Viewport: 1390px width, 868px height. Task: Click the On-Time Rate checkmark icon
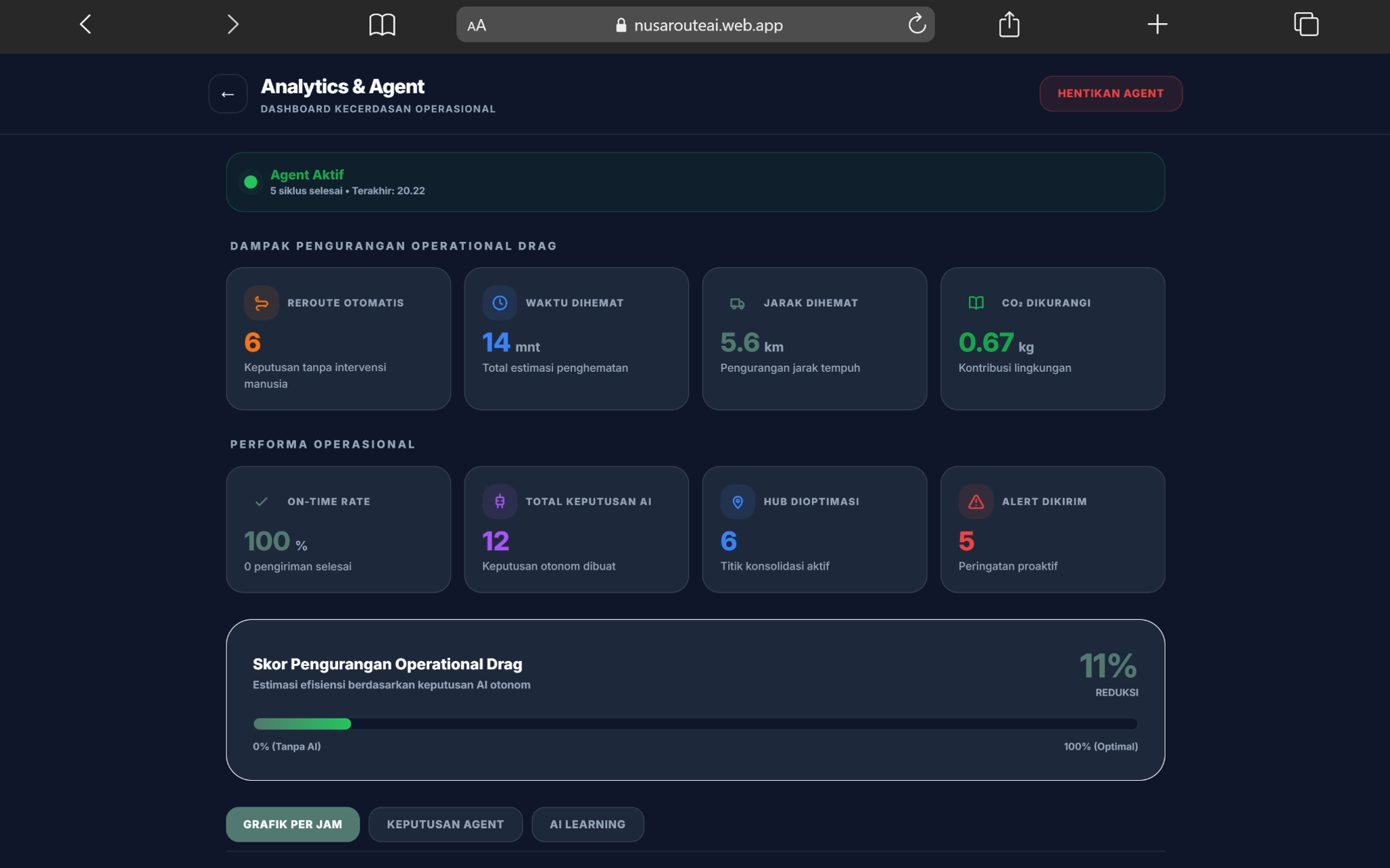(262, 502)
